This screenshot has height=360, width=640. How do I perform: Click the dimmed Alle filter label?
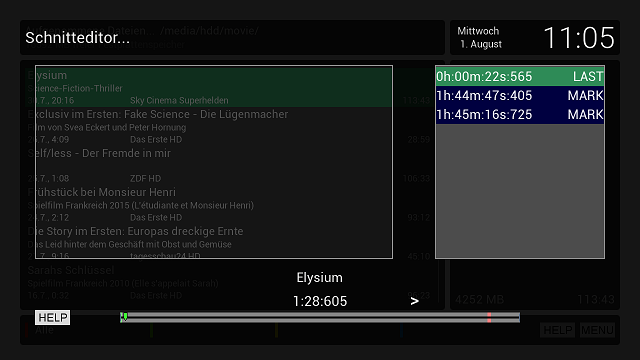tap(44, 330)
